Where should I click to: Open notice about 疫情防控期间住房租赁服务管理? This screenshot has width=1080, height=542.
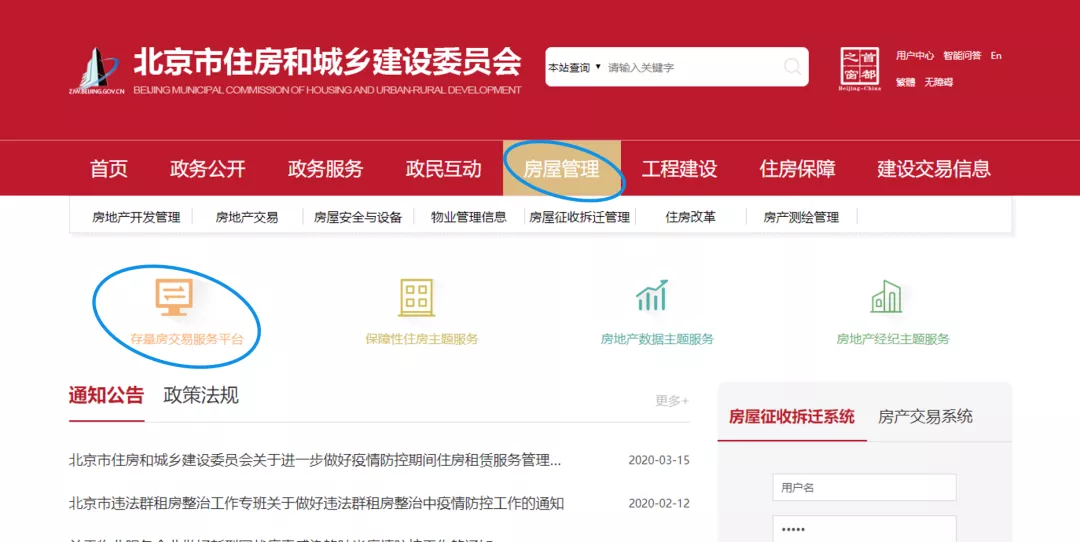[x=315, y=460]
